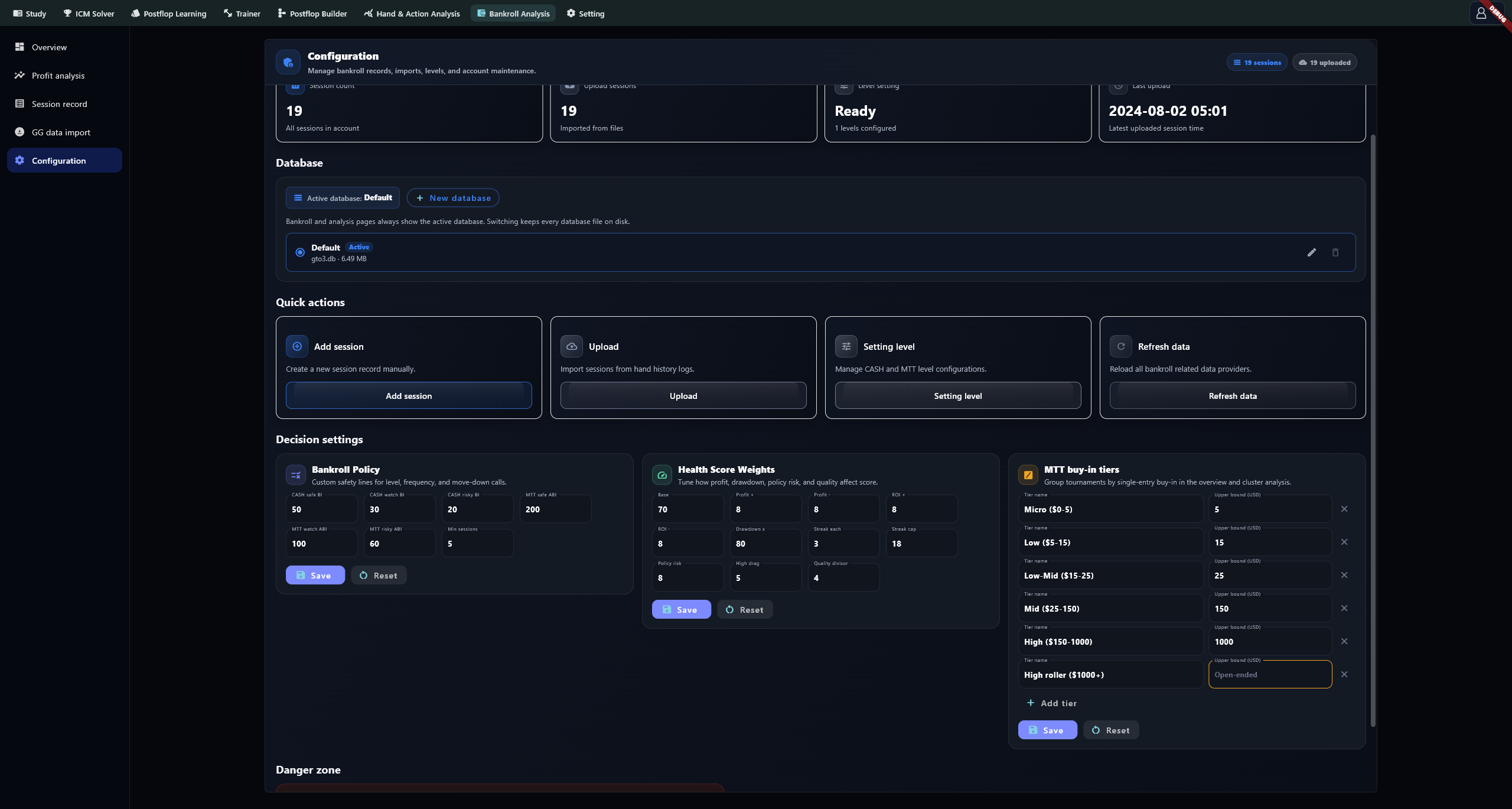Open the Study tab in top menu
The image size is (1512, 809).
tap(30, 13)
